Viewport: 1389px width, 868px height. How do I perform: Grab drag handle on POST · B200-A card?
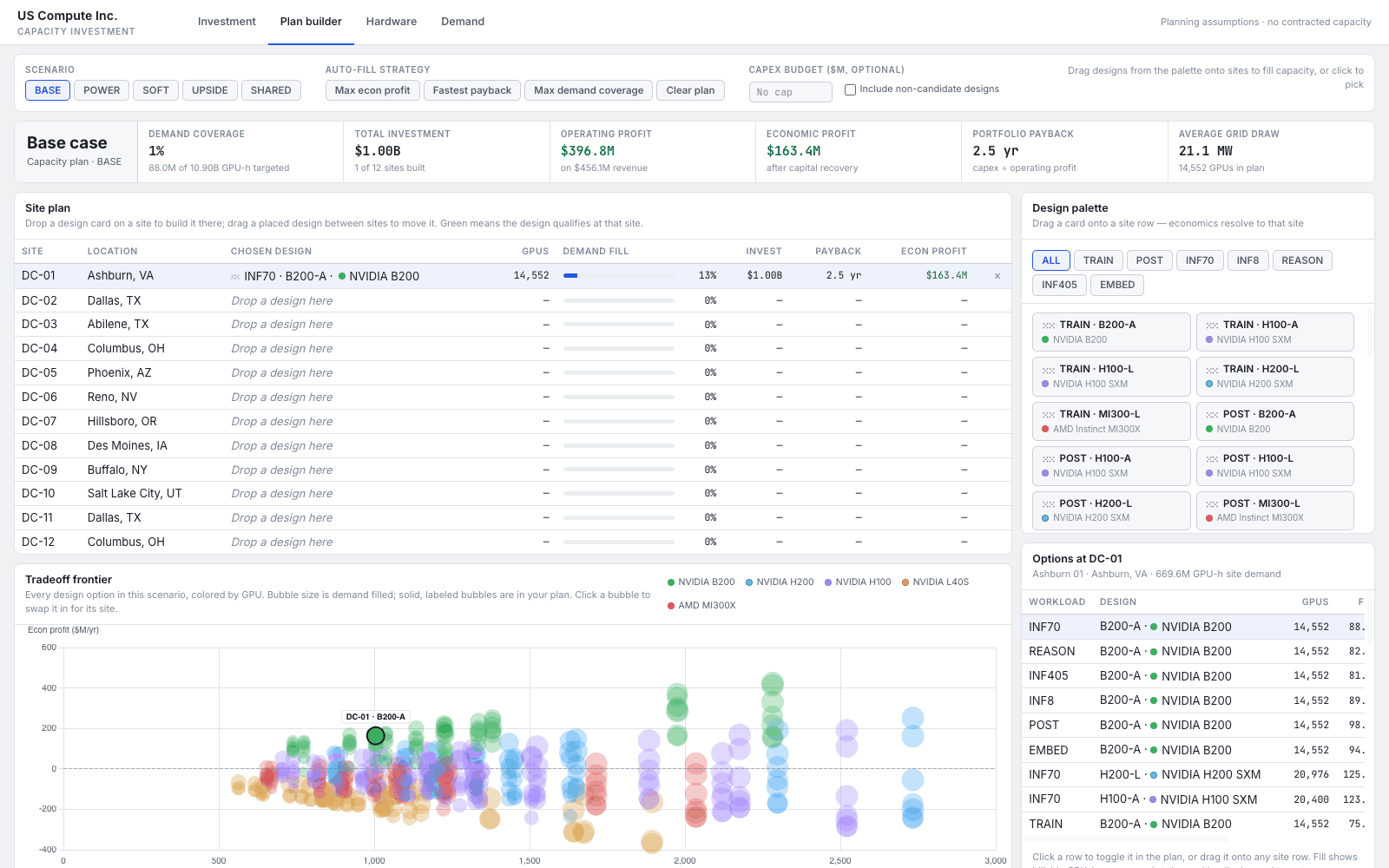click(x=1212, y=415)
